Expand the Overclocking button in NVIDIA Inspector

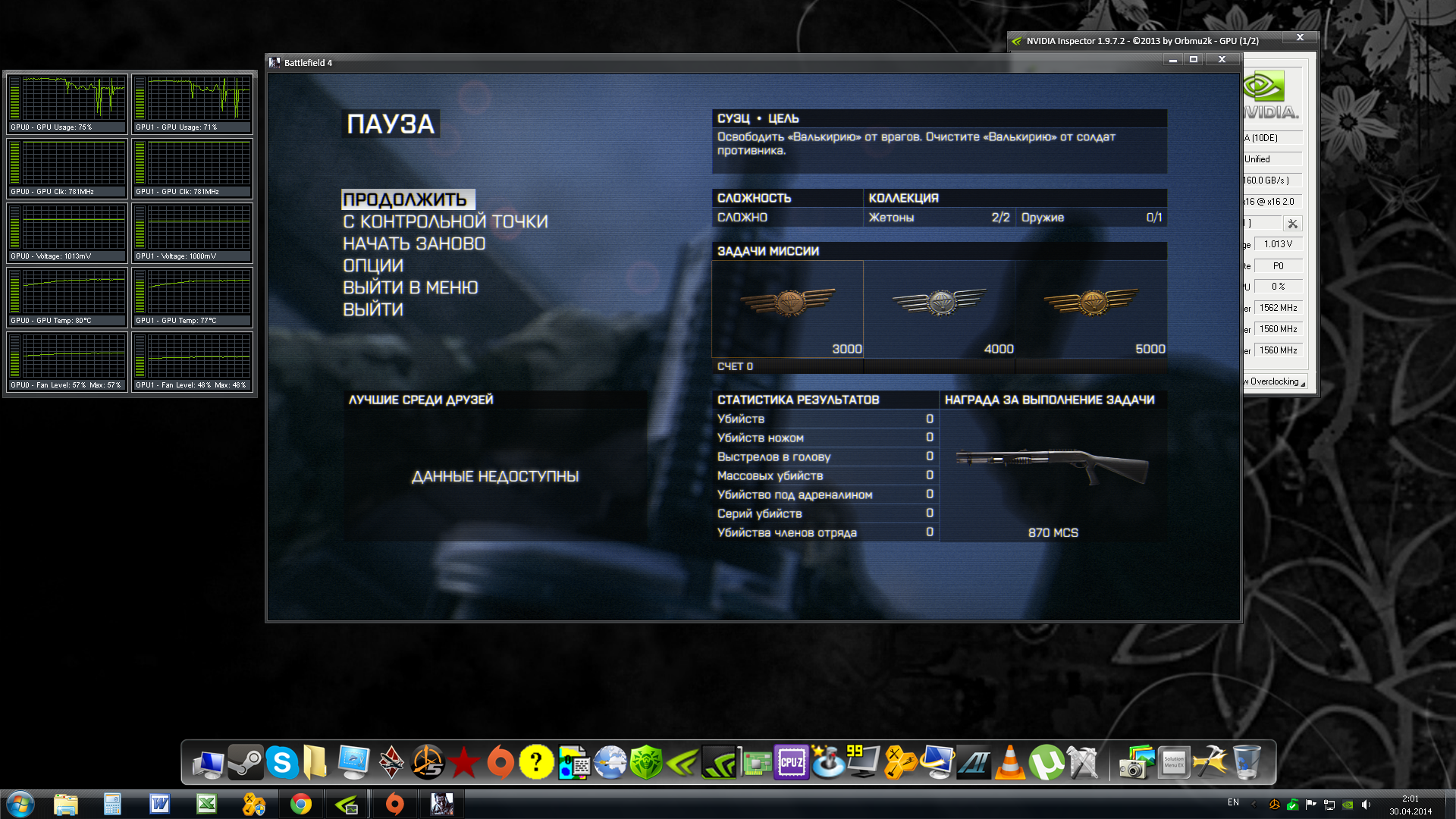click(1276, 381)
